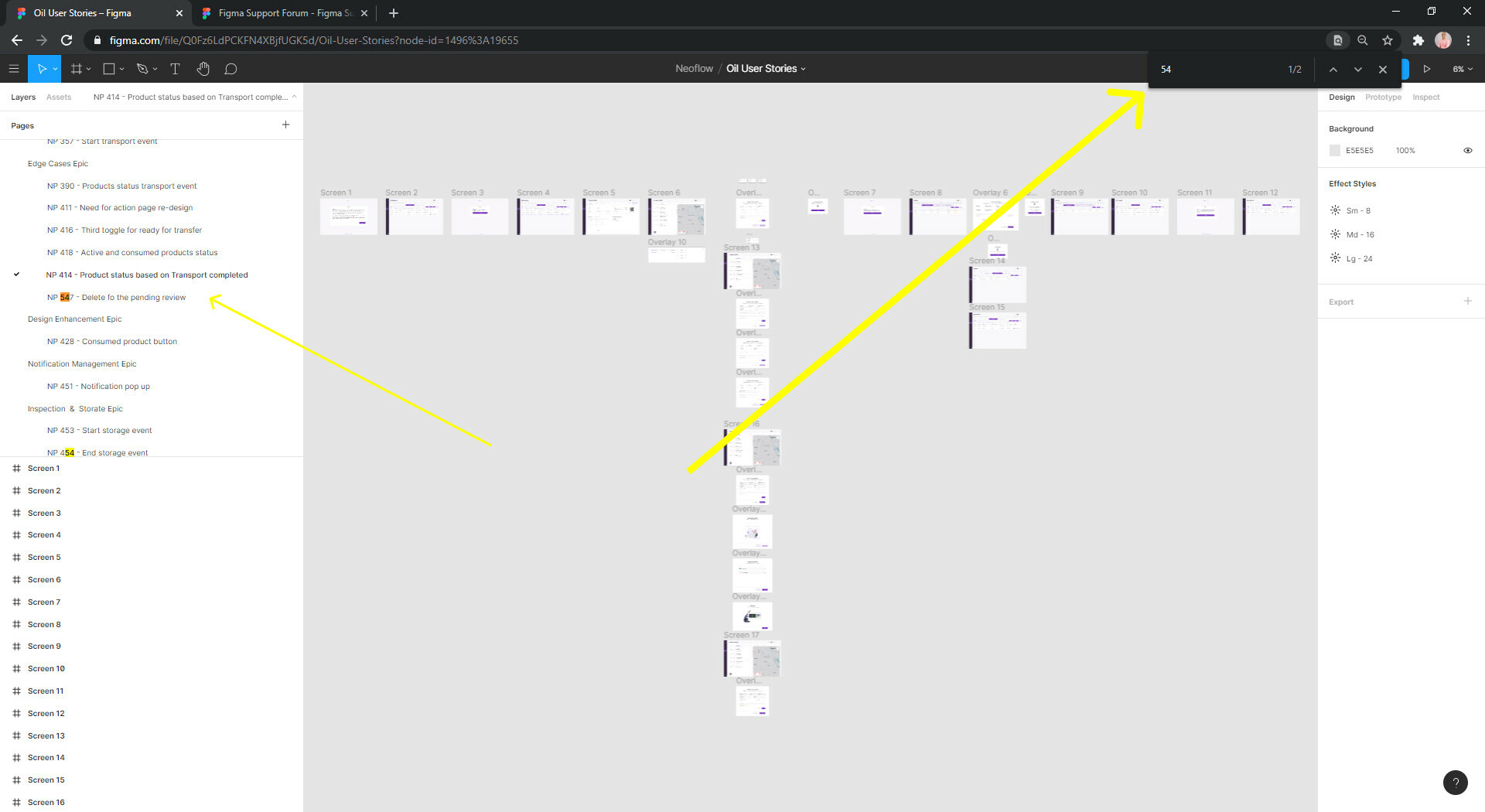
Task: Switch to the Prototype tab
Action: coord(1383,97)
